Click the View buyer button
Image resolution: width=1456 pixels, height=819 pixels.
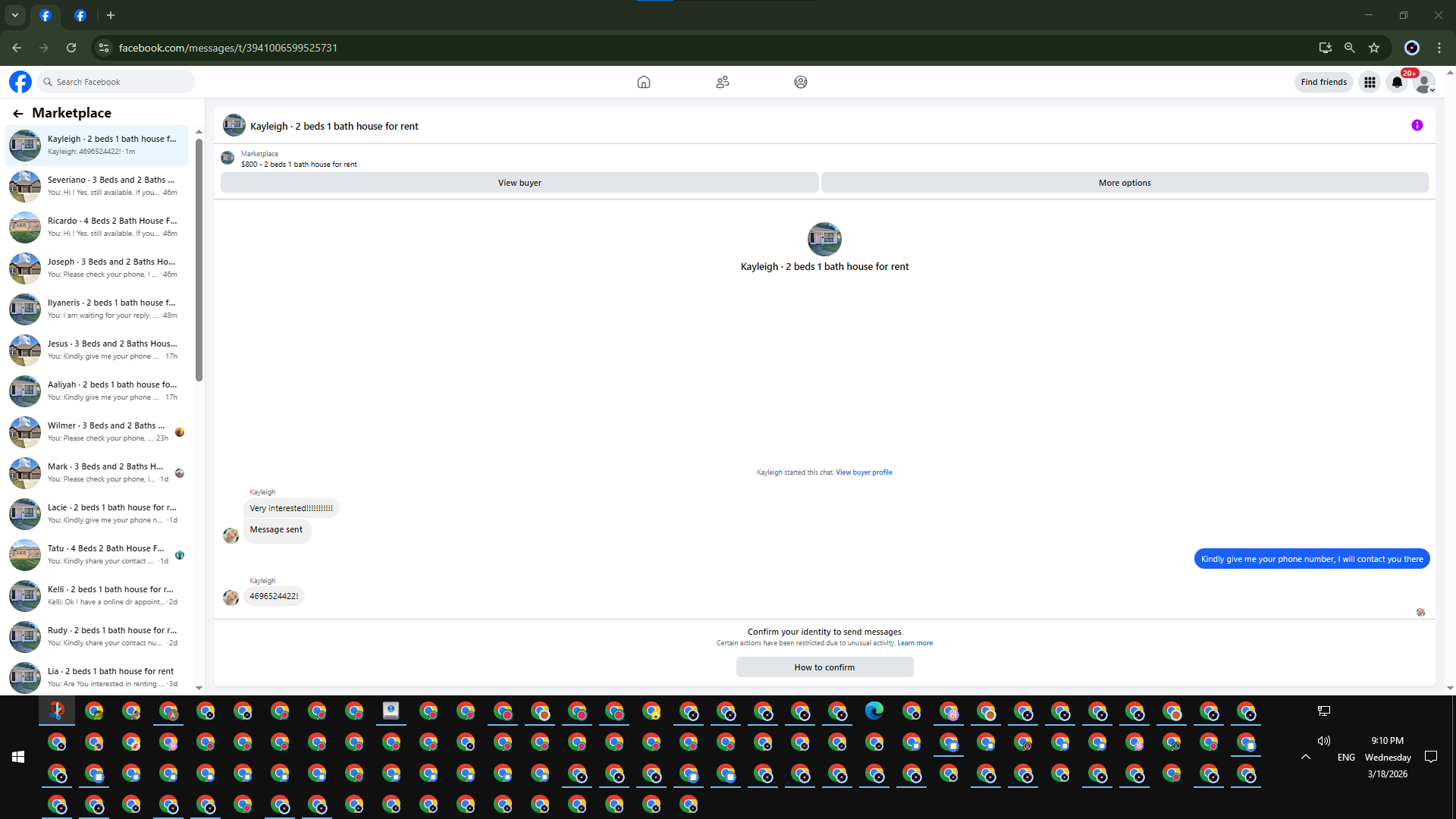click(519, 183)
